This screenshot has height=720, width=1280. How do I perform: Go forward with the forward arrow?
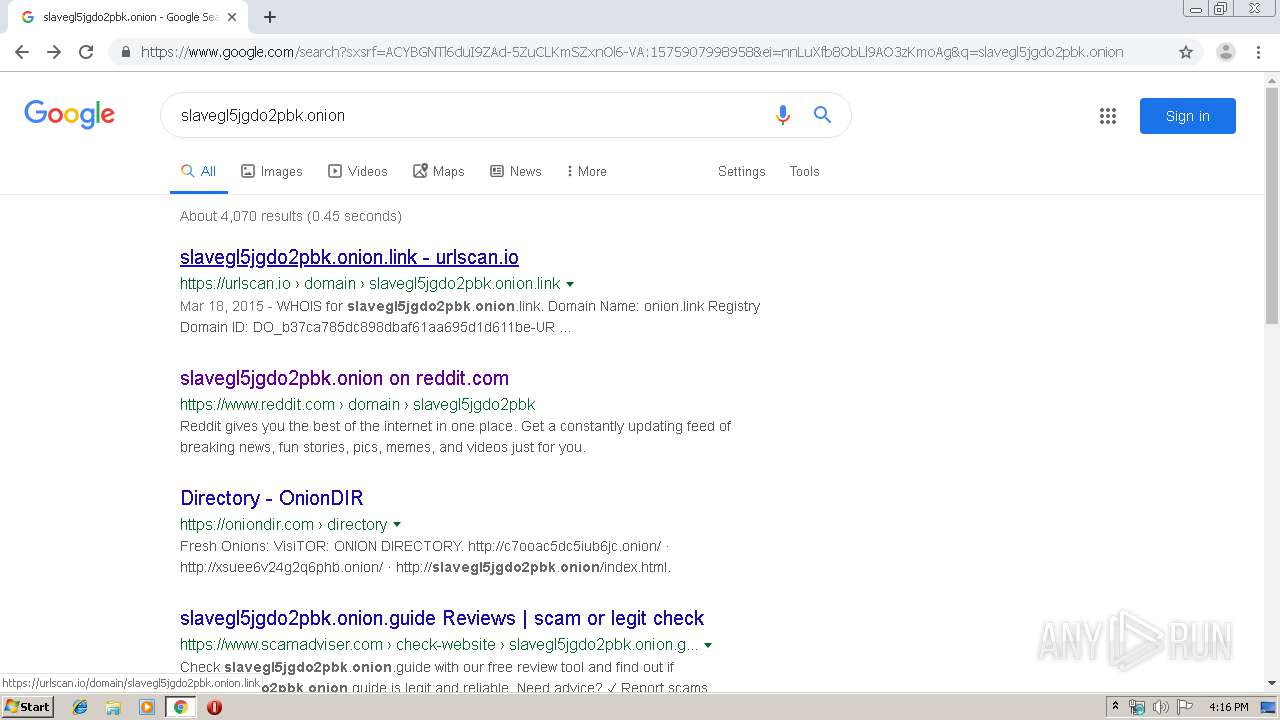[54, 52]
